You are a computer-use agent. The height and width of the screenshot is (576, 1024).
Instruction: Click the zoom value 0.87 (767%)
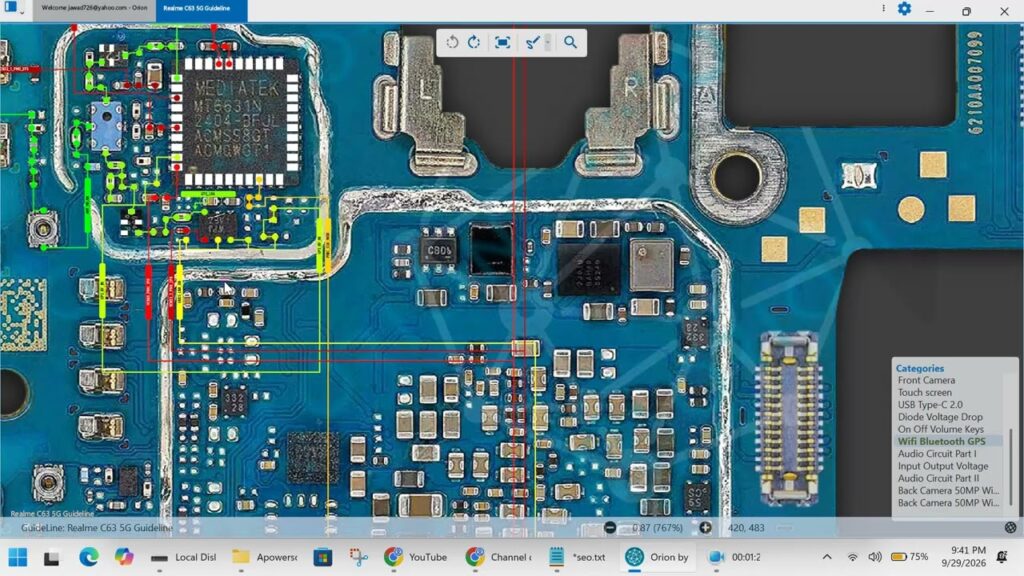coord(658,528)
